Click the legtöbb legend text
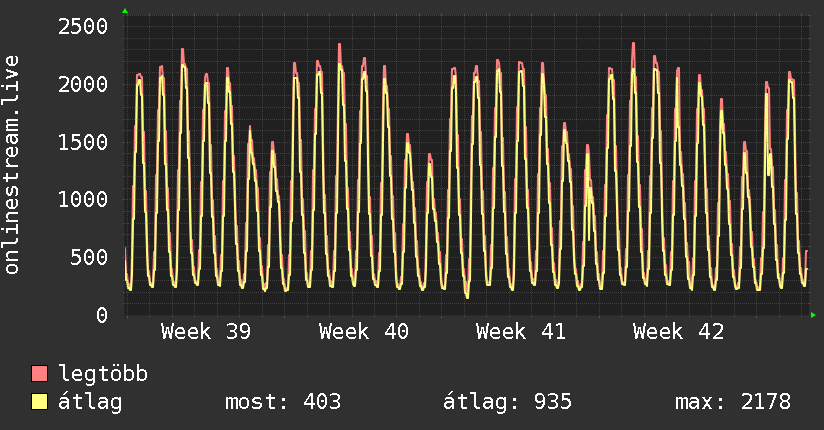This screenshot has width=824, height=430. tap(104, 374)
